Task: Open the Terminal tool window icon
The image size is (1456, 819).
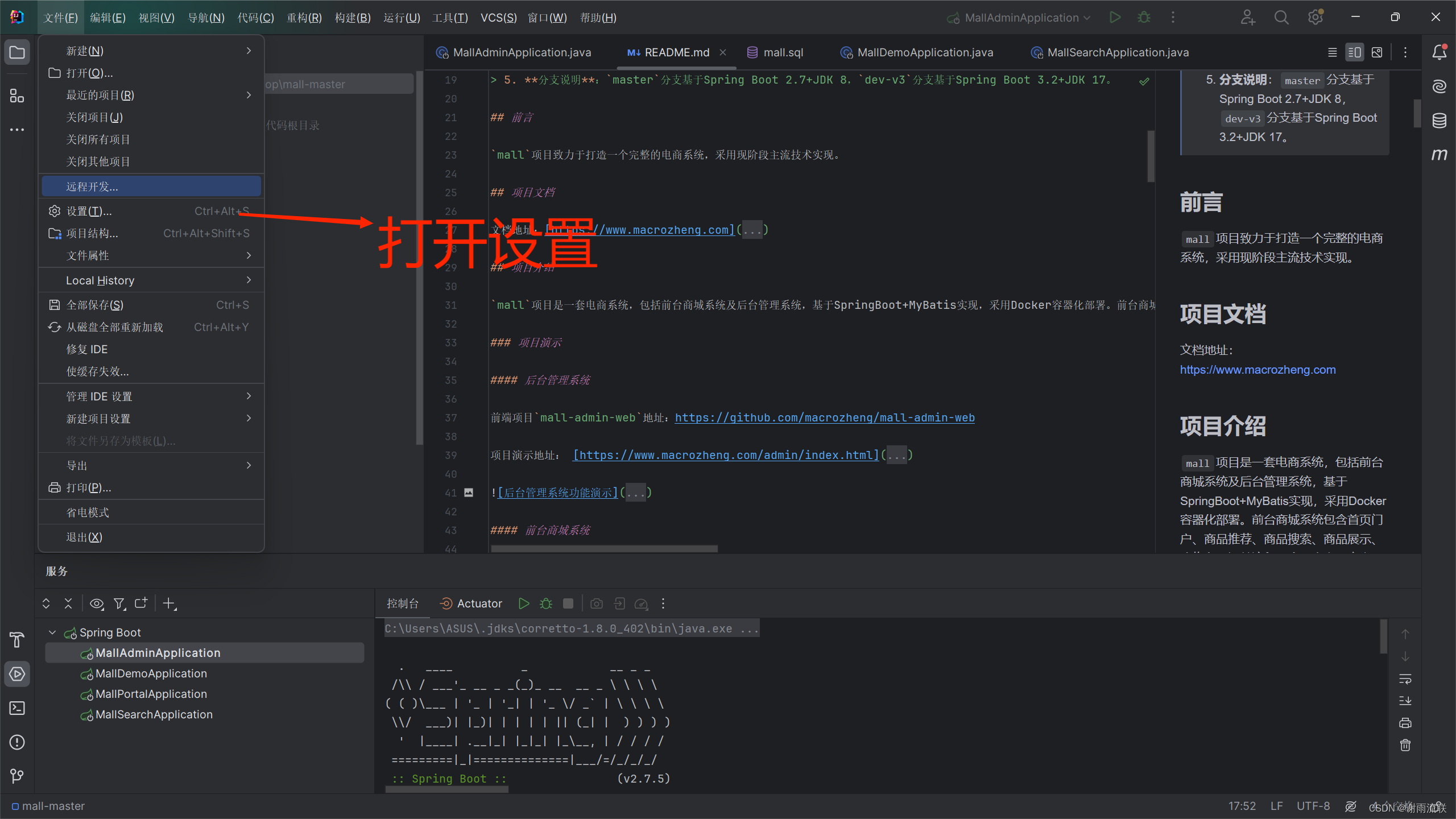Action: [17, 708]
